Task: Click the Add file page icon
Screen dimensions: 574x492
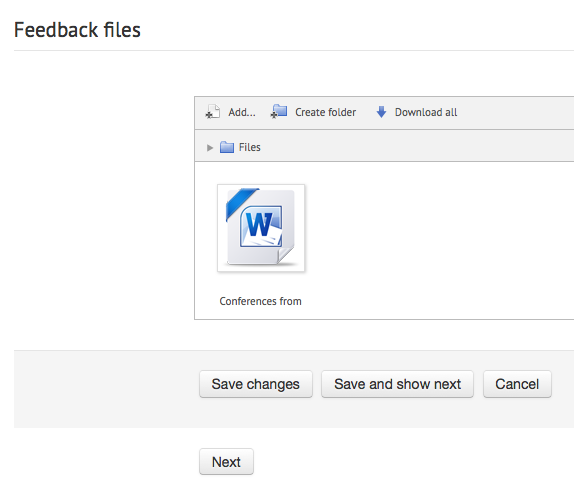Action: click(213, 112)
